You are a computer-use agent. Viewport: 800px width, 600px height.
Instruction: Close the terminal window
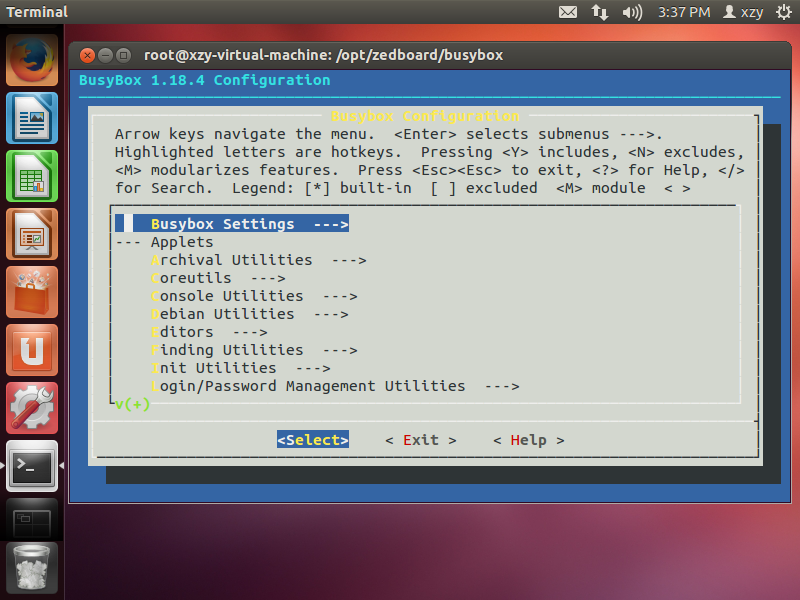tap(88, 55)
